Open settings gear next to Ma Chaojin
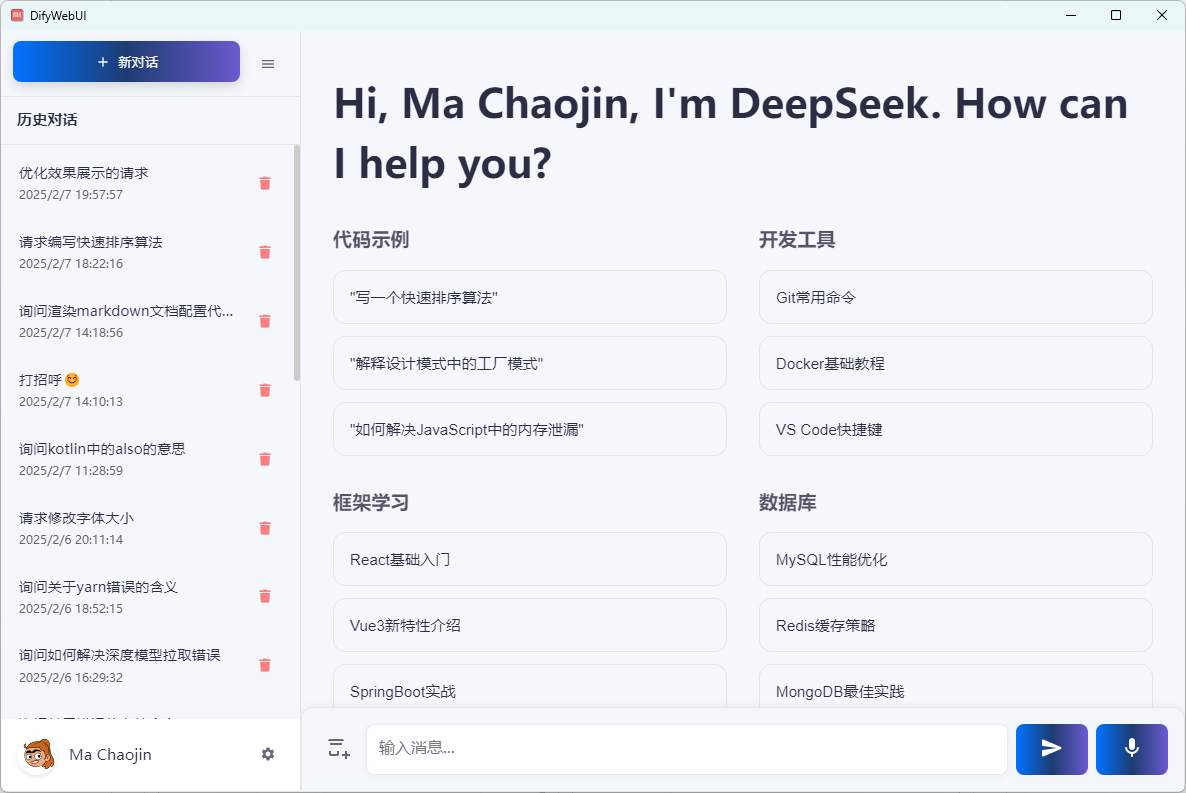 point(268,754)
